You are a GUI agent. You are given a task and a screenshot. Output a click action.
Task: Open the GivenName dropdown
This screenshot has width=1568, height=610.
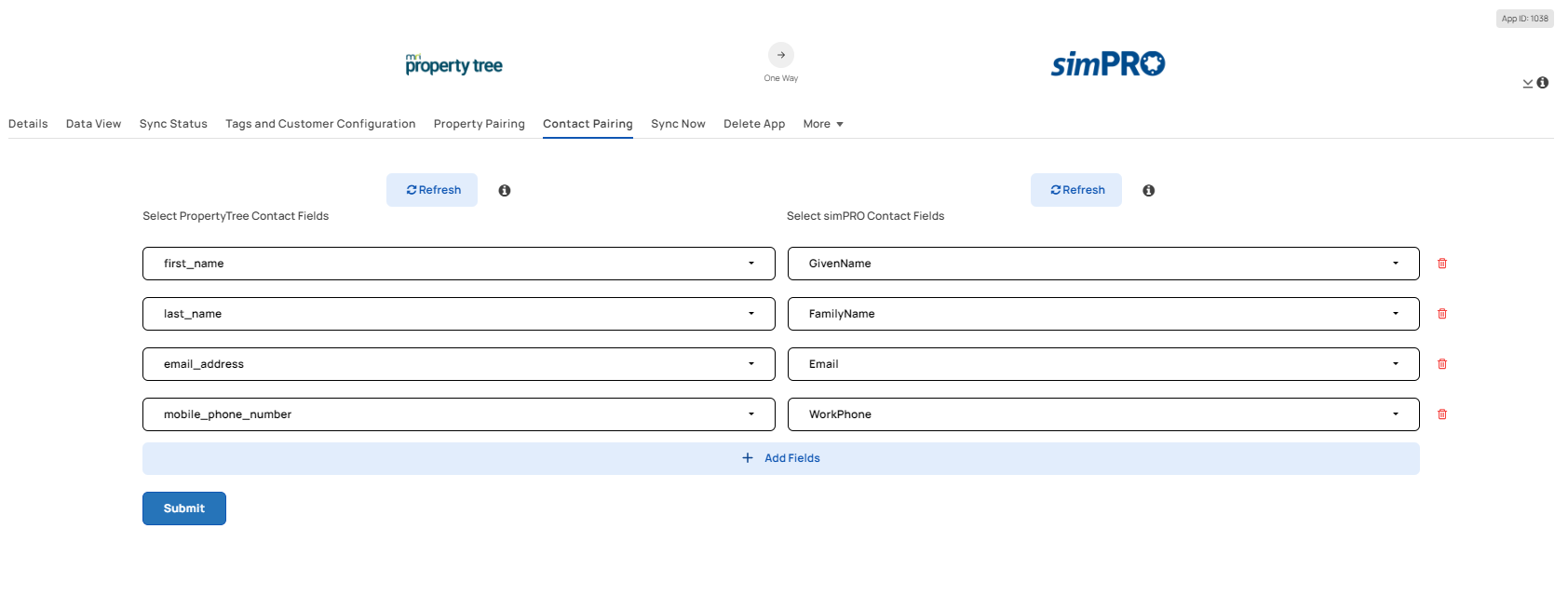1103,264
